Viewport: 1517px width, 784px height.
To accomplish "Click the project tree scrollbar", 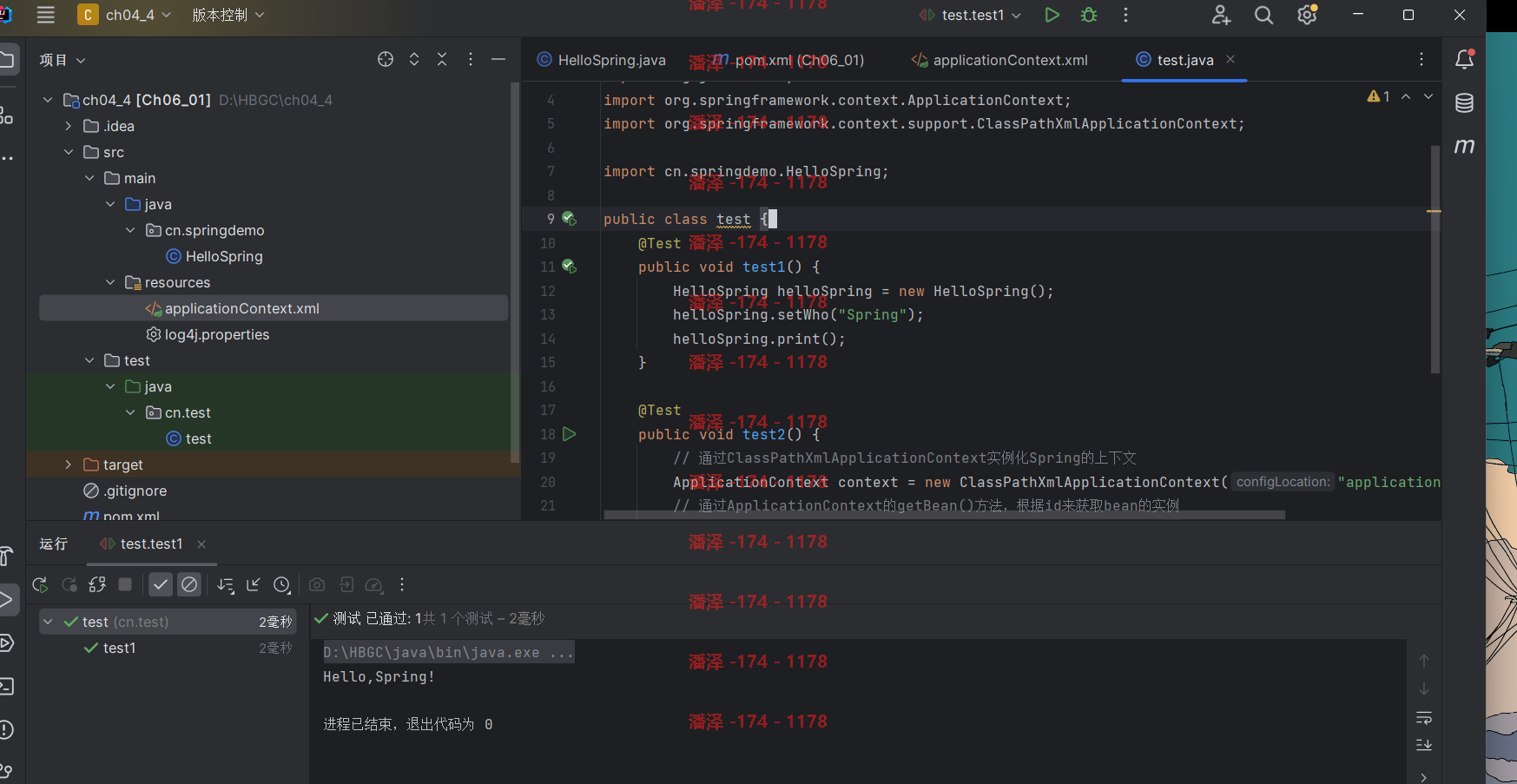I will (x=515, y=273).
